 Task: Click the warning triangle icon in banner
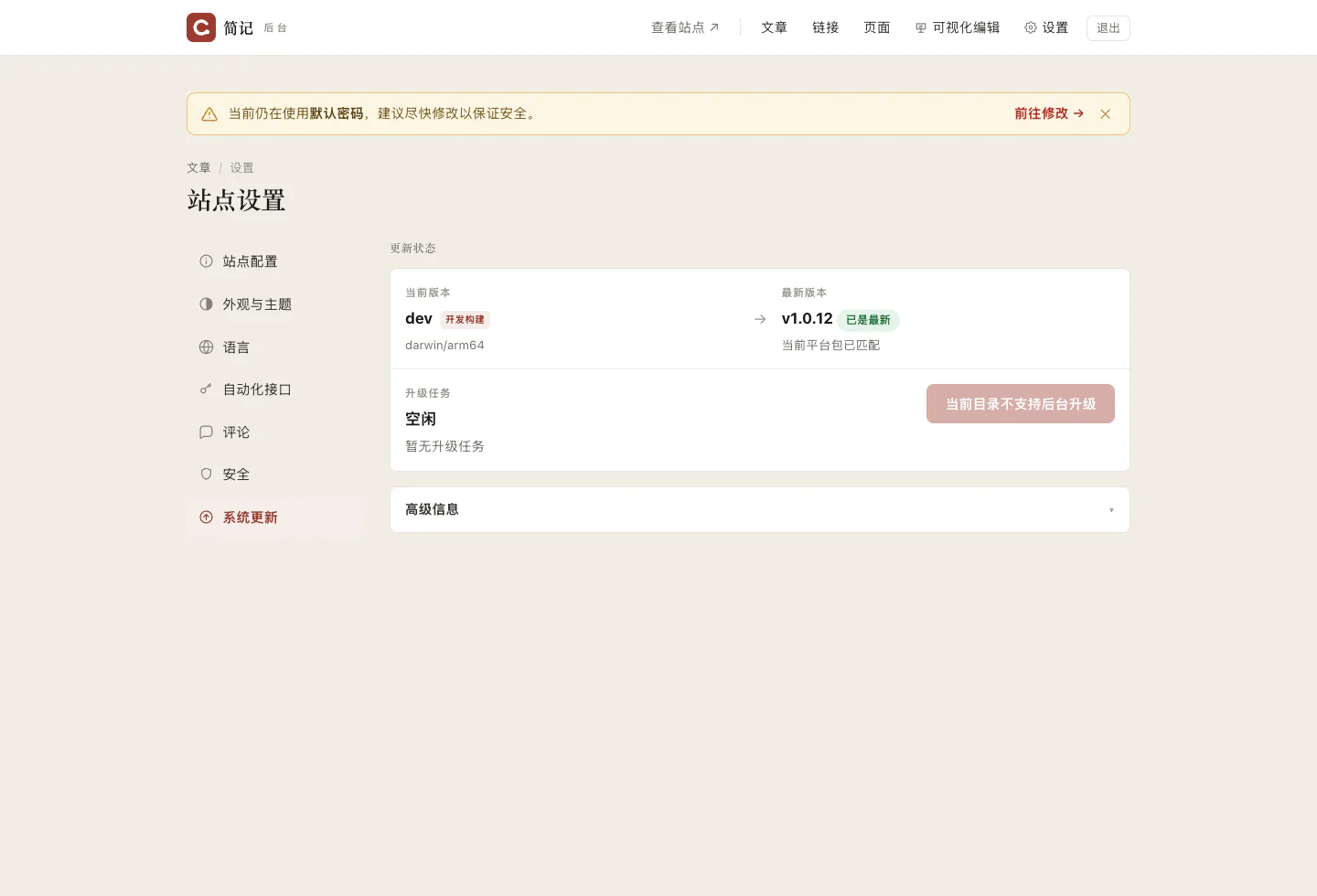point(209,114)
